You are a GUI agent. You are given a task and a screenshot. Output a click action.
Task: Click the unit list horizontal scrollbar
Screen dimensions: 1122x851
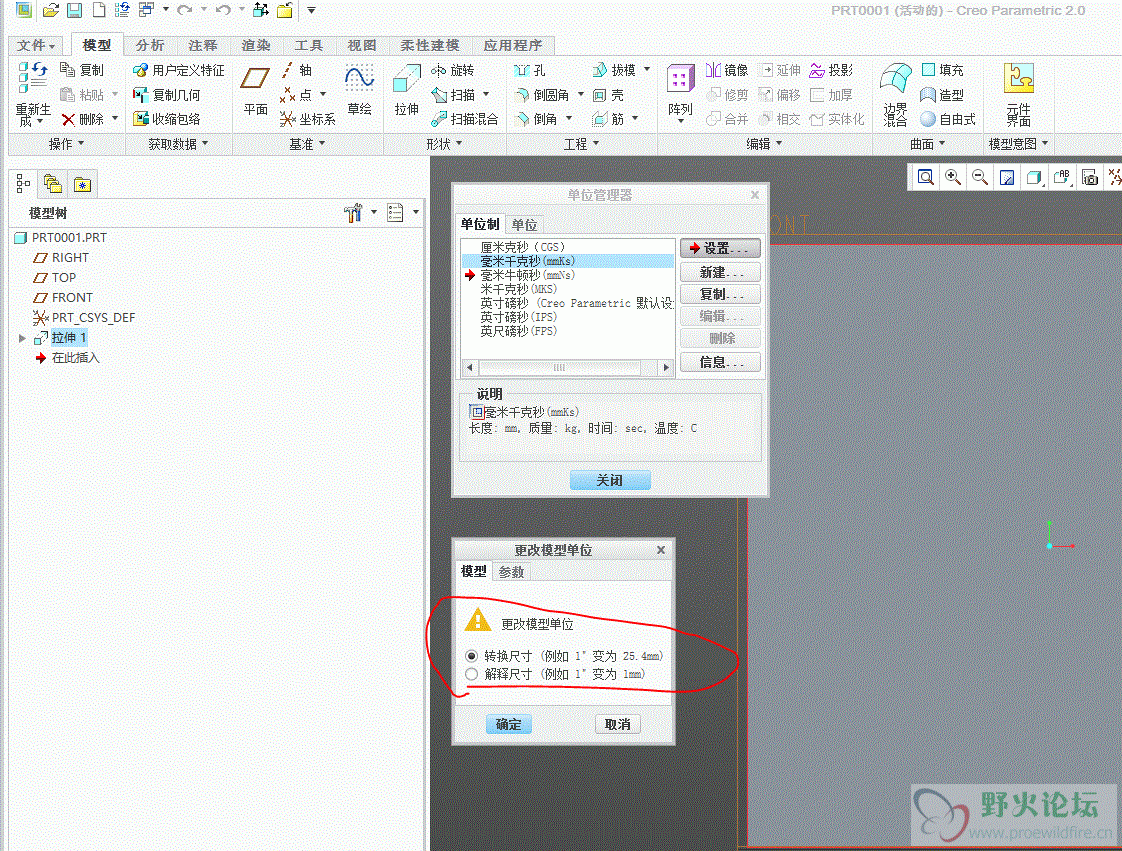(567, 367)
